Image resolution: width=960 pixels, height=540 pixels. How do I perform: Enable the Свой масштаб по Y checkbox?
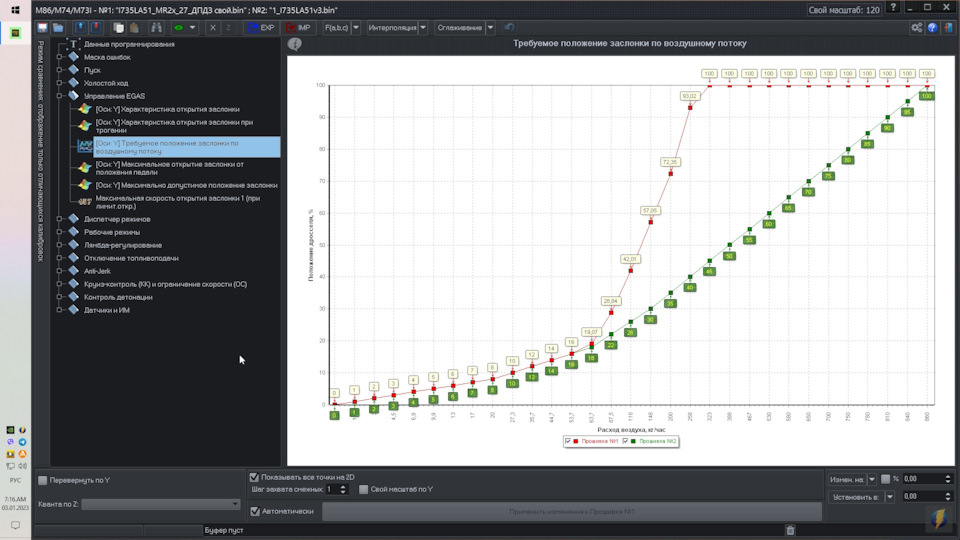pos(364,489)
